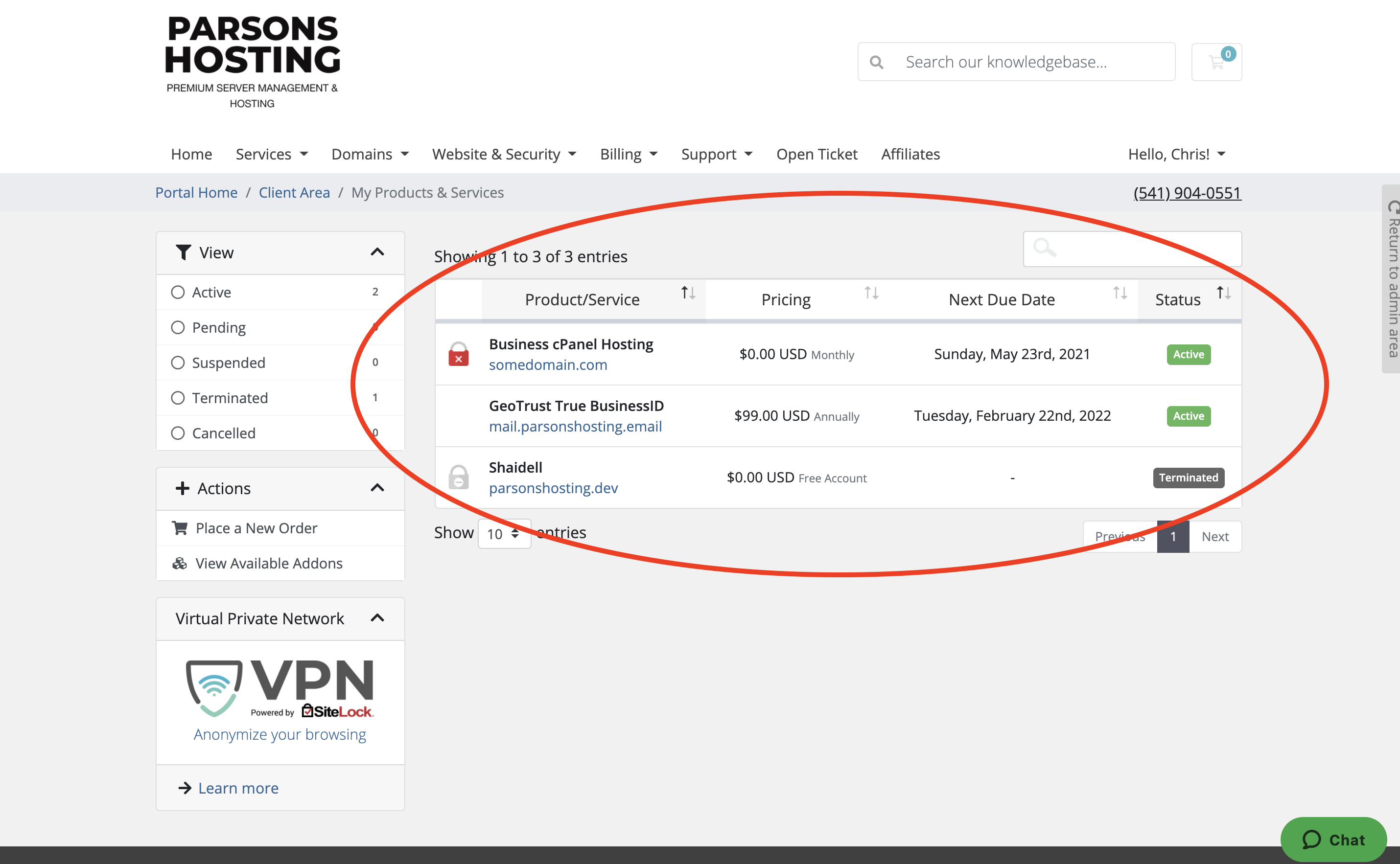Sort table by Pricing column arrows
Viewport: 1400px width, 864px height.
click(871, 293)
